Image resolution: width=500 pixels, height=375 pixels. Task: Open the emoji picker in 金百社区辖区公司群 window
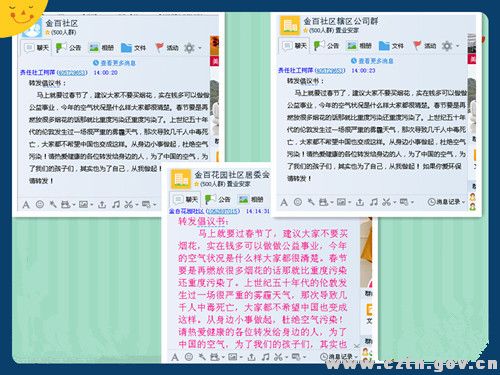[298, 202]
